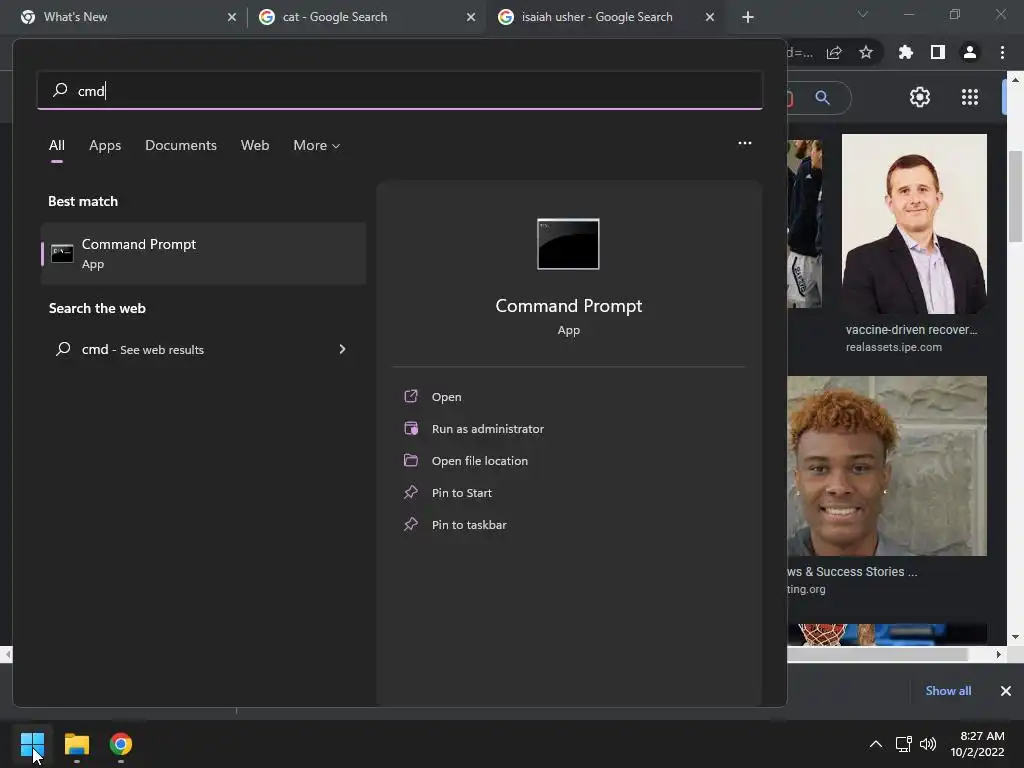Click Open action for Command Prompt

(447, 397)
